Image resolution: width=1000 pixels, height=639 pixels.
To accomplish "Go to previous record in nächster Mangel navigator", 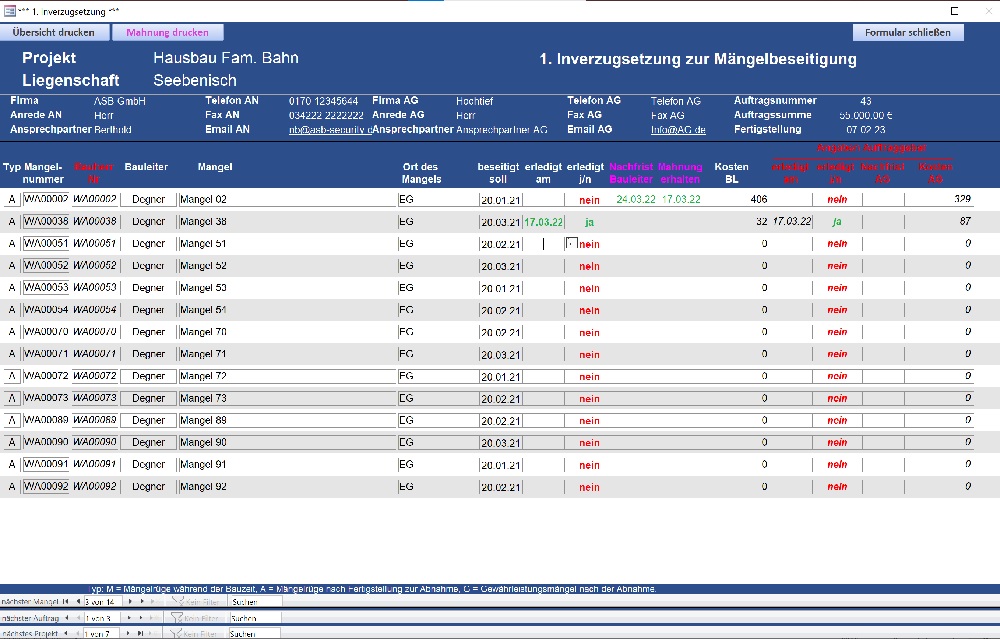I will pyautogui.click(x=78, y=601).
